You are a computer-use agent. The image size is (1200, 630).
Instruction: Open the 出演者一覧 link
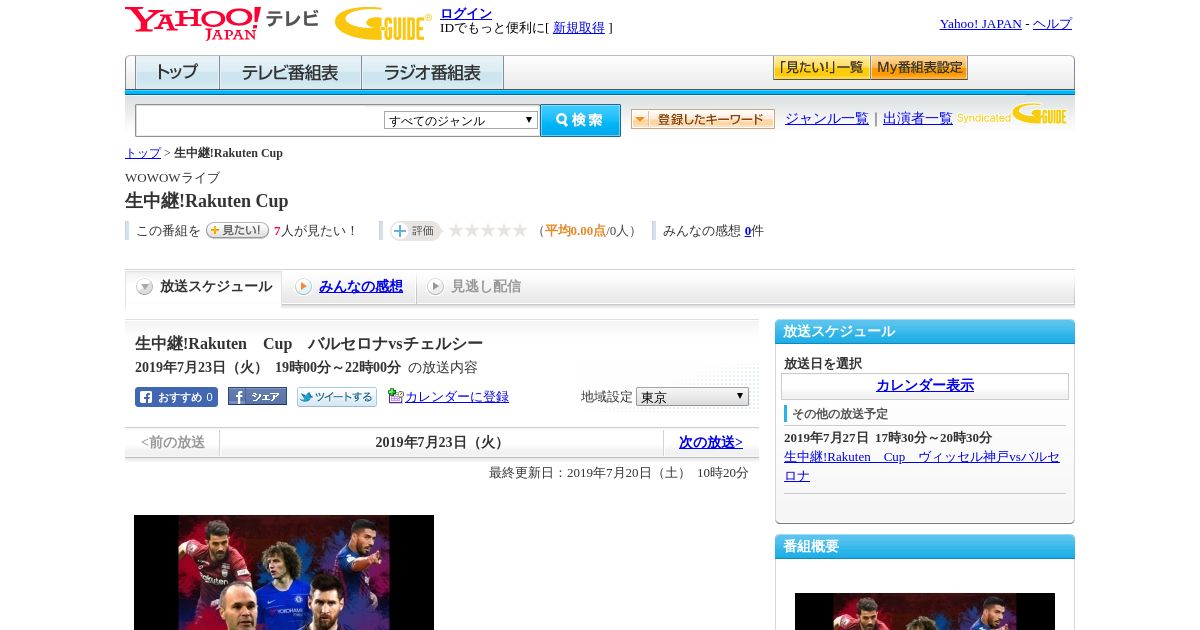(x=918, y=119)
